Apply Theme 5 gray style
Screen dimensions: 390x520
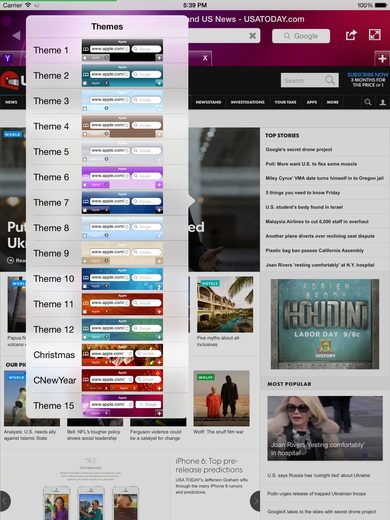107,152
